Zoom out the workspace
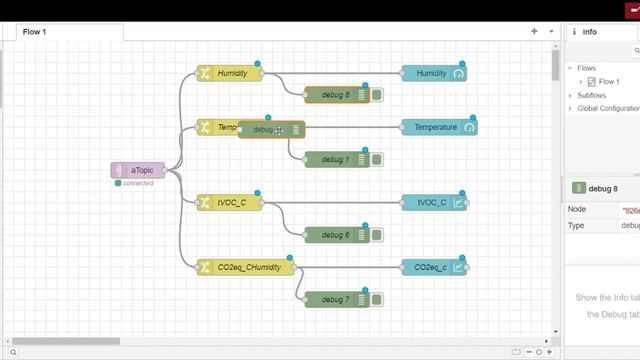The image size is (640, 360). point(529,352)
